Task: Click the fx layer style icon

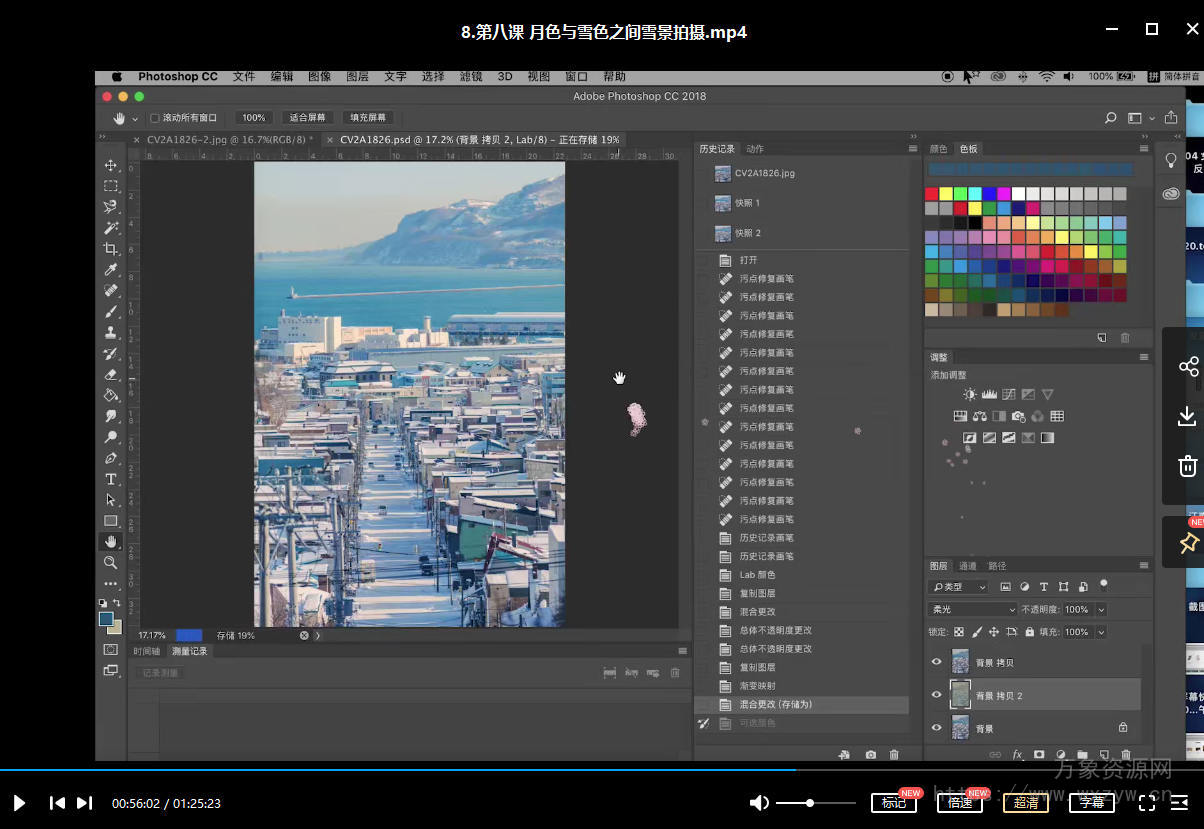Action: pyautogui.click(x=1018, y=754)
